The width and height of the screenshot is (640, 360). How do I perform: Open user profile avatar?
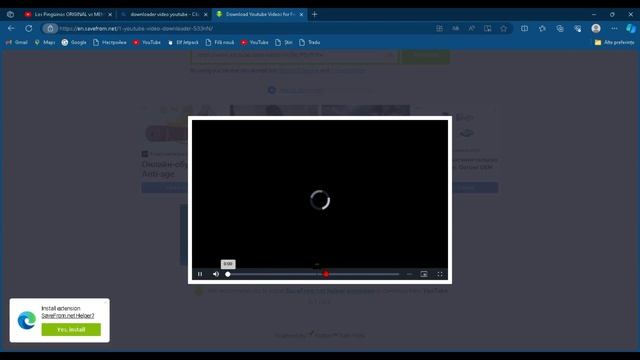tap(596, 28)
